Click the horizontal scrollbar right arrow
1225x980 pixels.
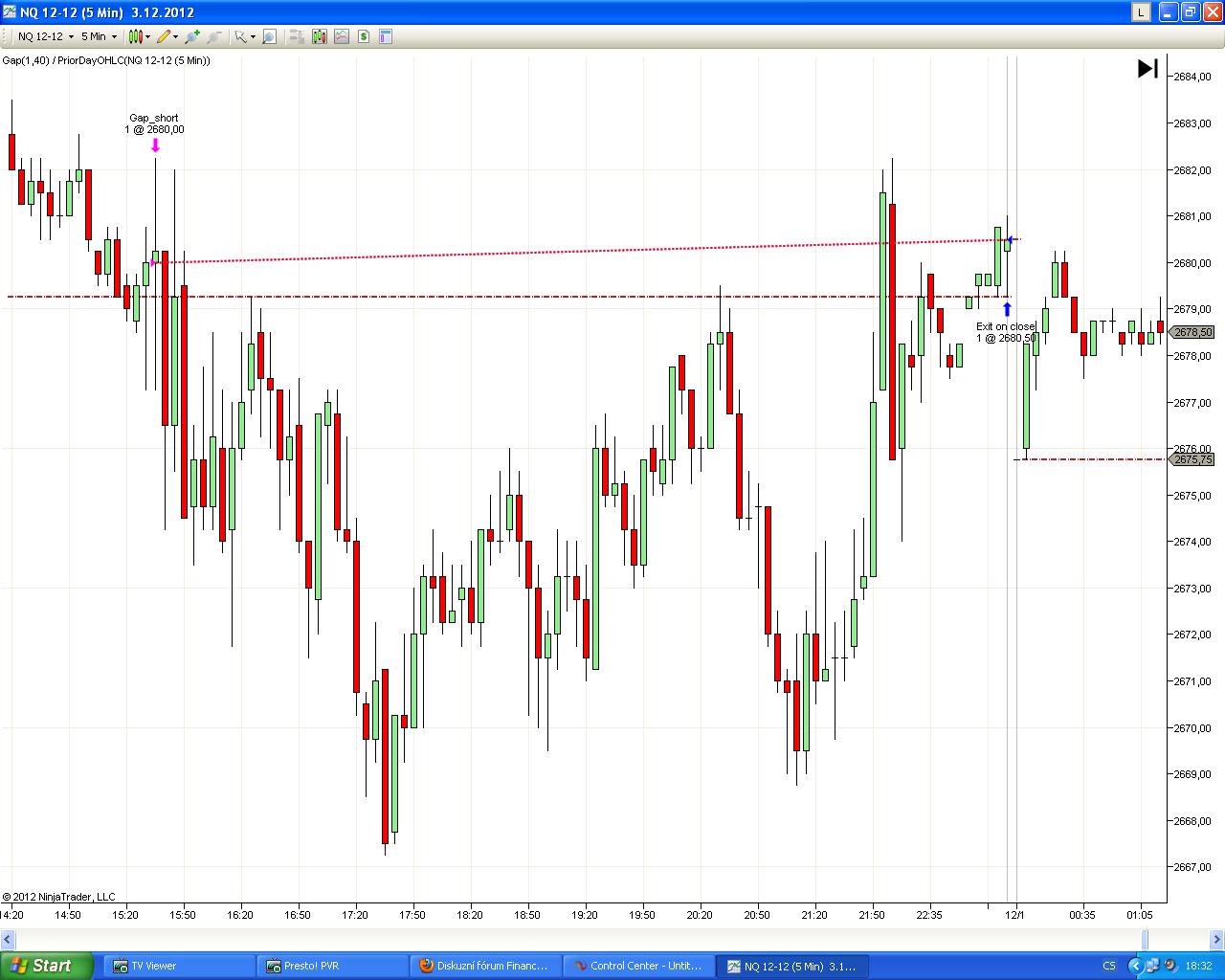coord(1217,939)
